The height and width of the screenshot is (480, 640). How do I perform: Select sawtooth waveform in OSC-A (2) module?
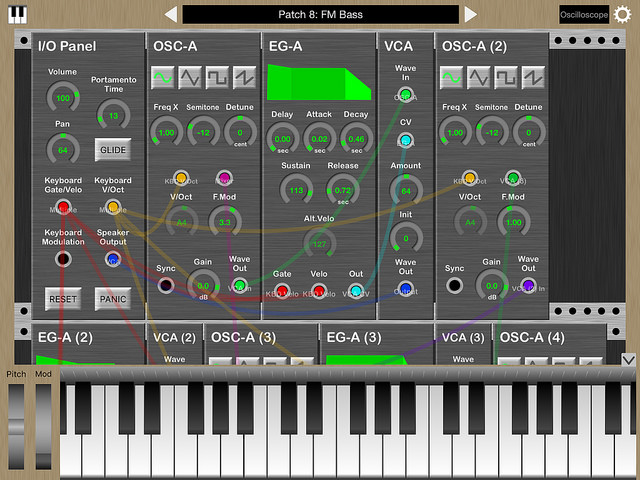point(533,77)
